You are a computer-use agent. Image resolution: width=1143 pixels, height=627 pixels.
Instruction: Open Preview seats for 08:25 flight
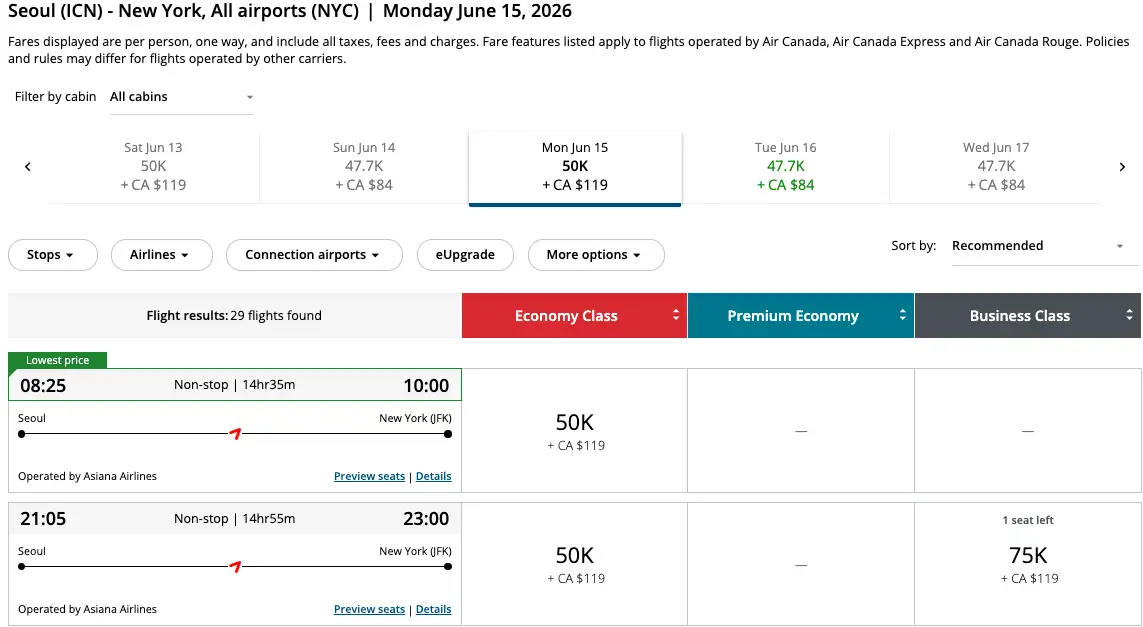click(x=369, y=477)
